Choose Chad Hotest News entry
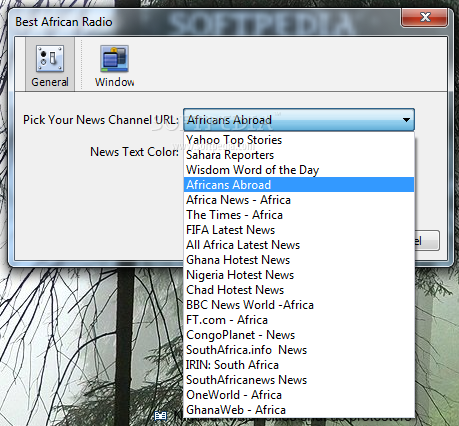 click(x=299, y=290)
